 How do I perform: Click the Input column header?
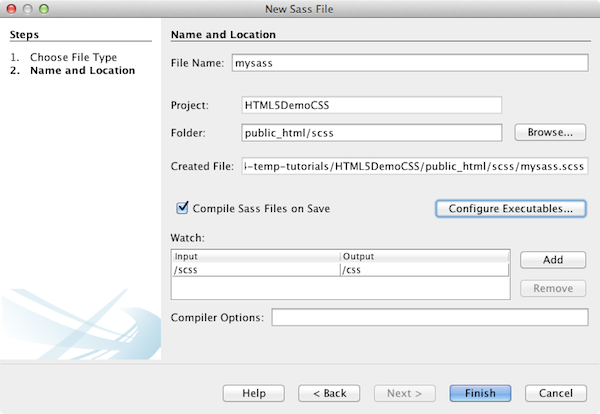click(x=256, y=256)
